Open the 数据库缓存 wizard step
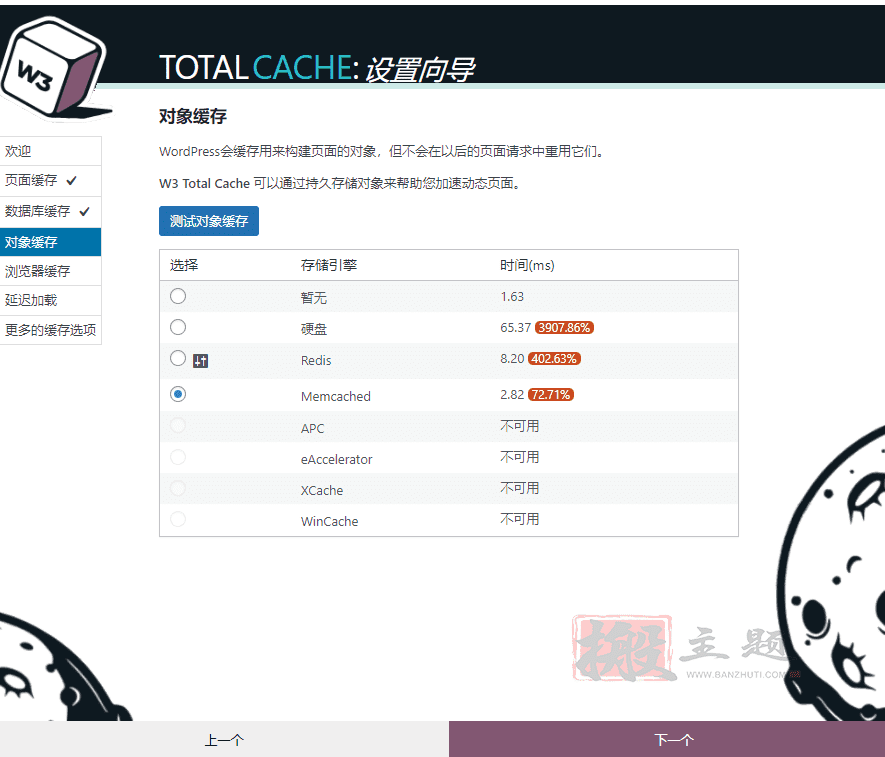 (x=51, y=212)
